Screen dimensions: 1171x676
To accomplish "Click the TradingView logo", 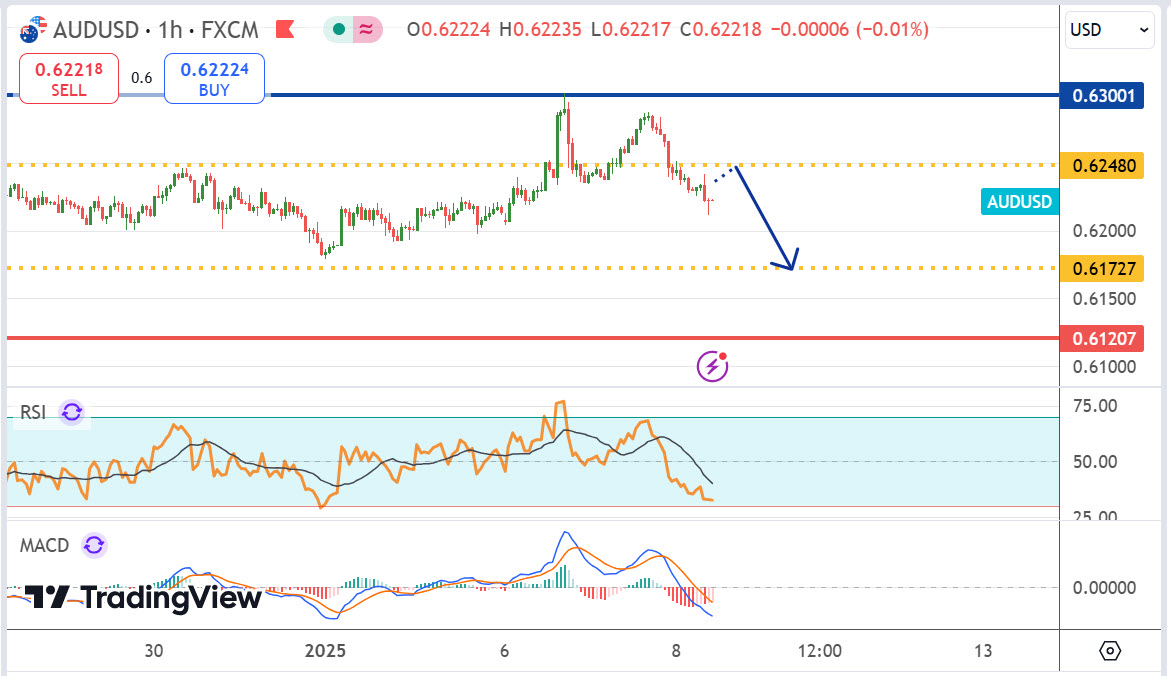I will [143, 598].
